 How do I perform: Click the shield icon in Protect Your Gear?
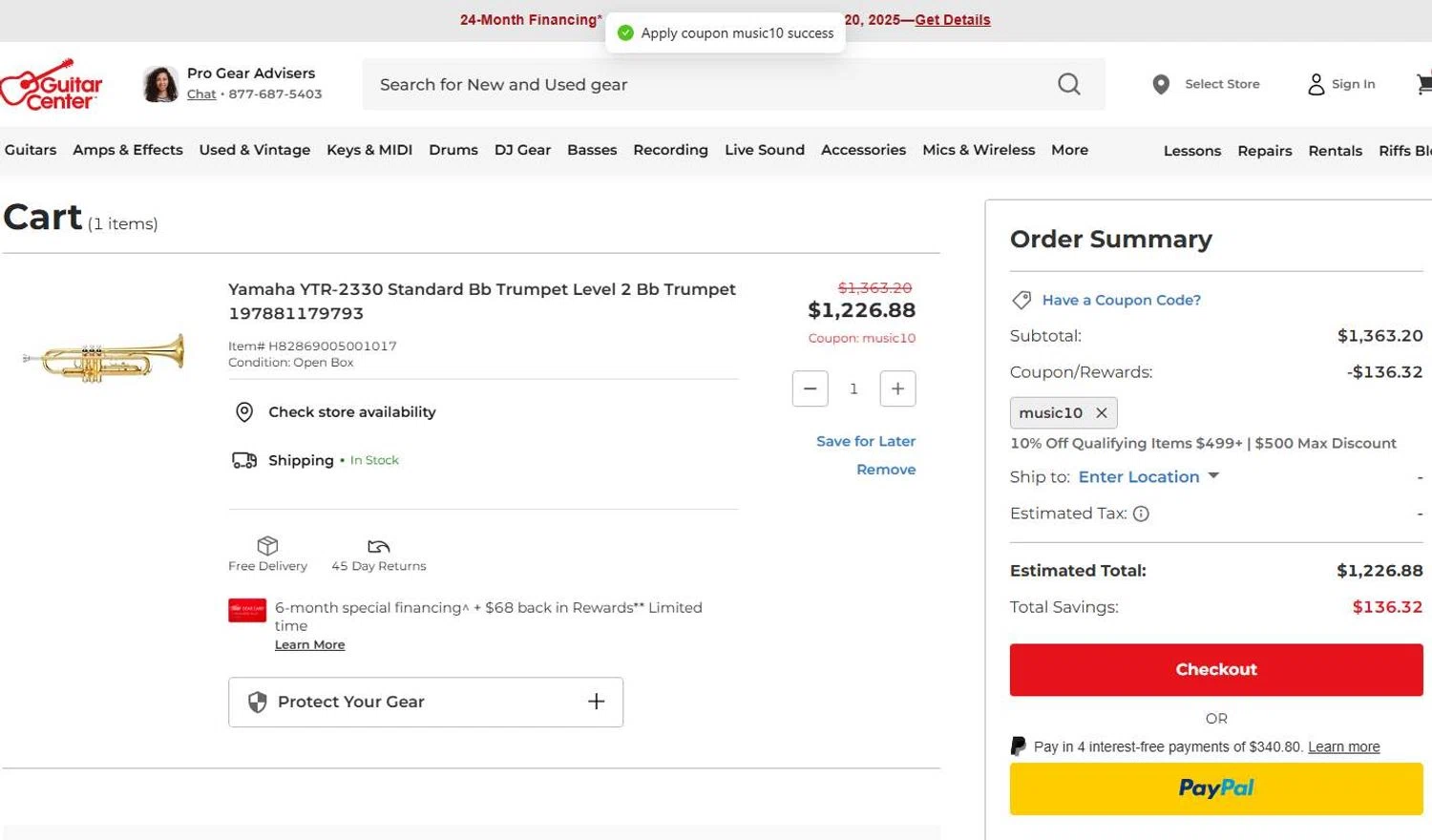coord(257,703)
